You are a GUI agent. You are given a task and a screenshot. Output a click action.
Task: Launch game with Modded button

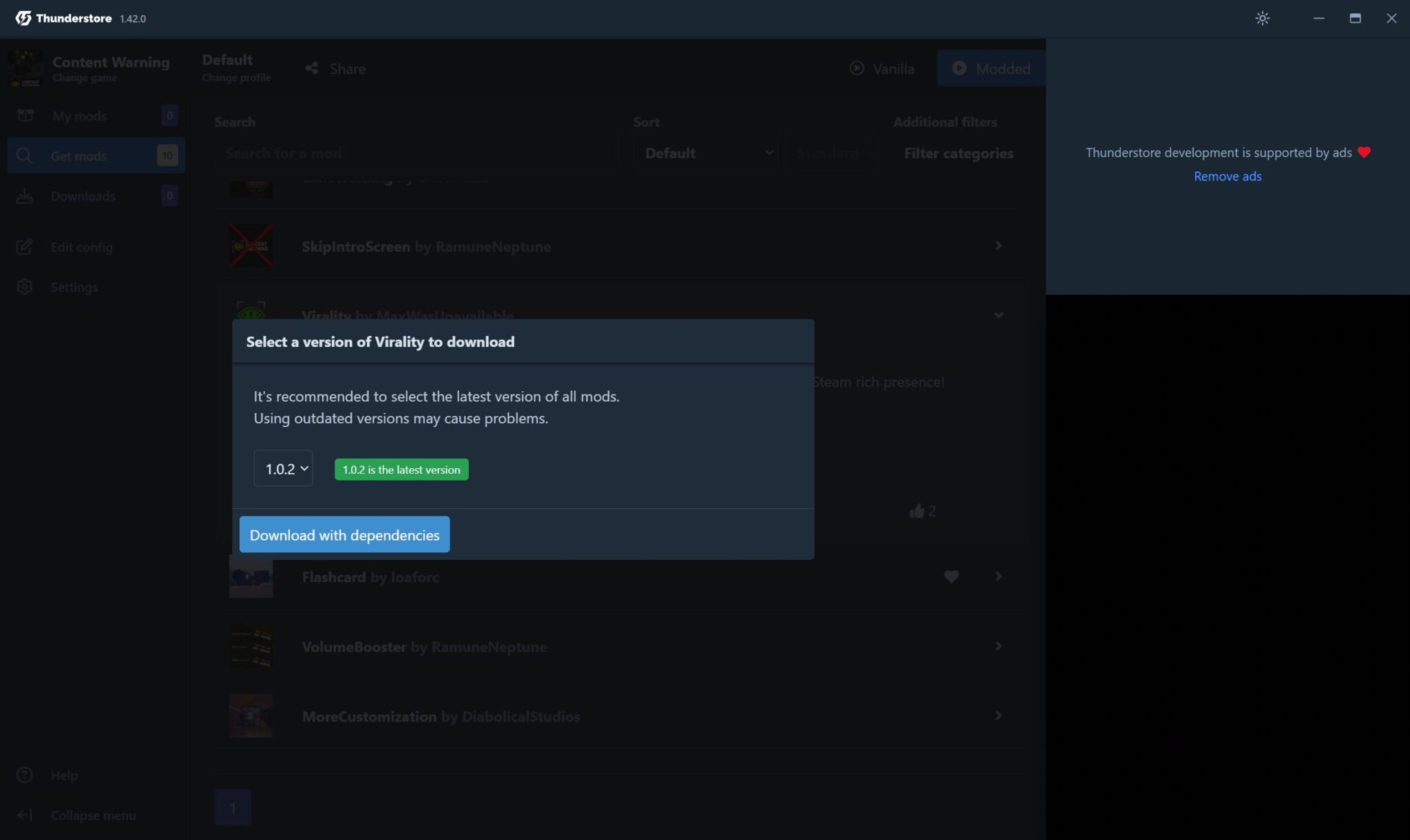click(x=991, y=68)
